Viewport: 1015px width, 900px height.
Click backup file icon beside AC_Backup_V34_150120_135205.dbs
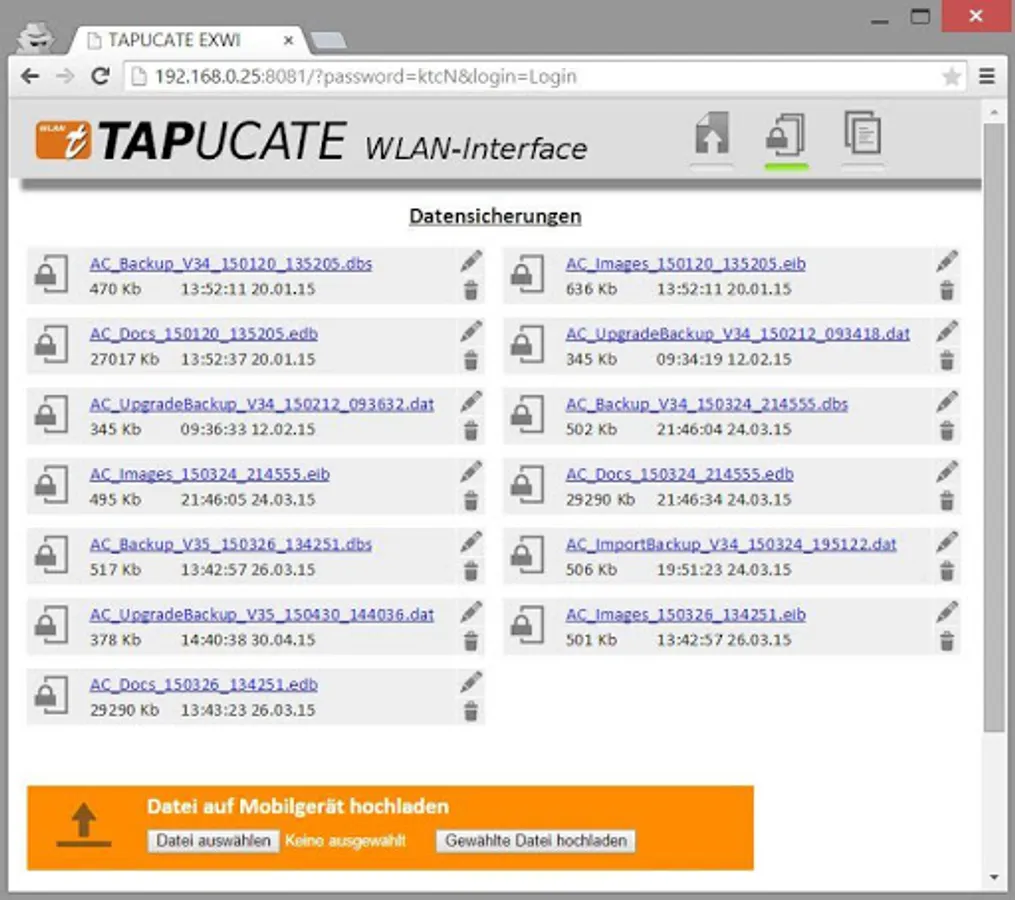coord(51,274)
